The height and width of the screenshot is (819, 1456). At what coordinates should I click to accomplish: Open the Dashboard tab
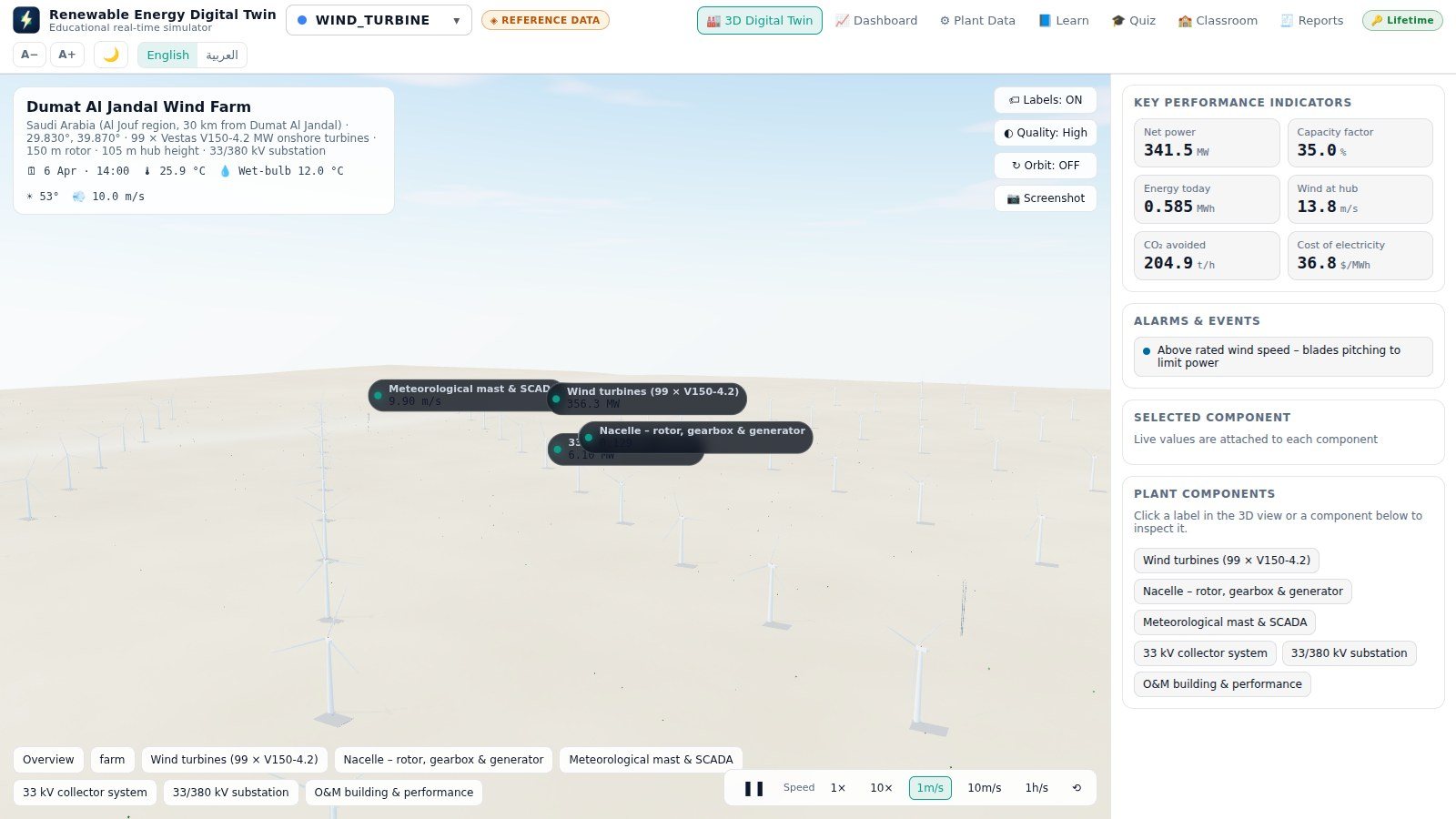[x=876, y=20]
